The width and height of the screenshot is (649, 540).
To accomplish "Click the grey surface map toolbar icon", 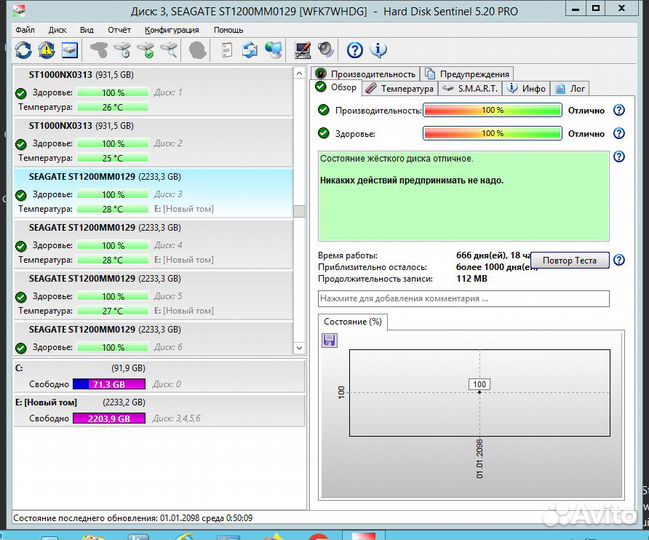I will [99, 50].
